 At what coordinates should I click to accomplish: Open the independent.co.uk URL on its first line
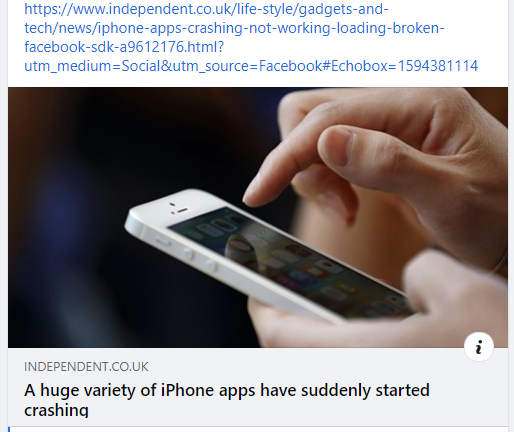tap(206, 9)
